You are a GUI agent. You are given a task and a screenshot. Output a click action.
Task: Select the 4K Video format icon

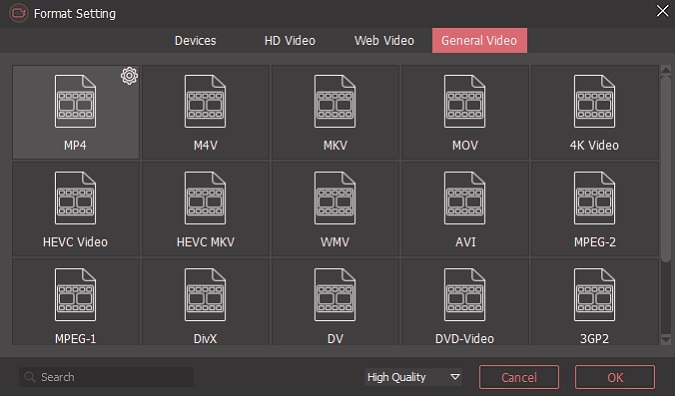[x=594, y=102]
